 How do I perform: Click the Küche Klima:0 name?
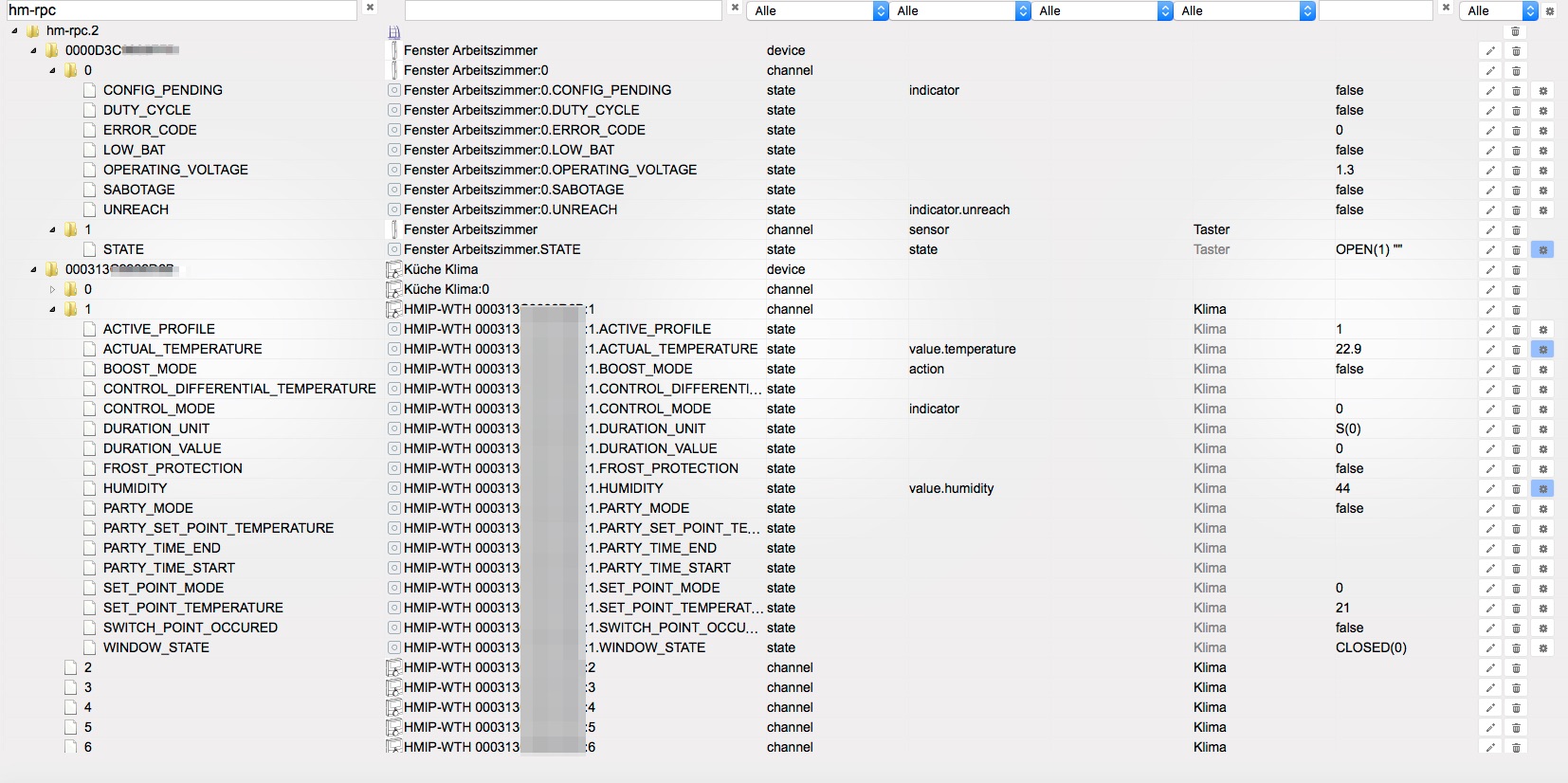[x=447, y=289]
